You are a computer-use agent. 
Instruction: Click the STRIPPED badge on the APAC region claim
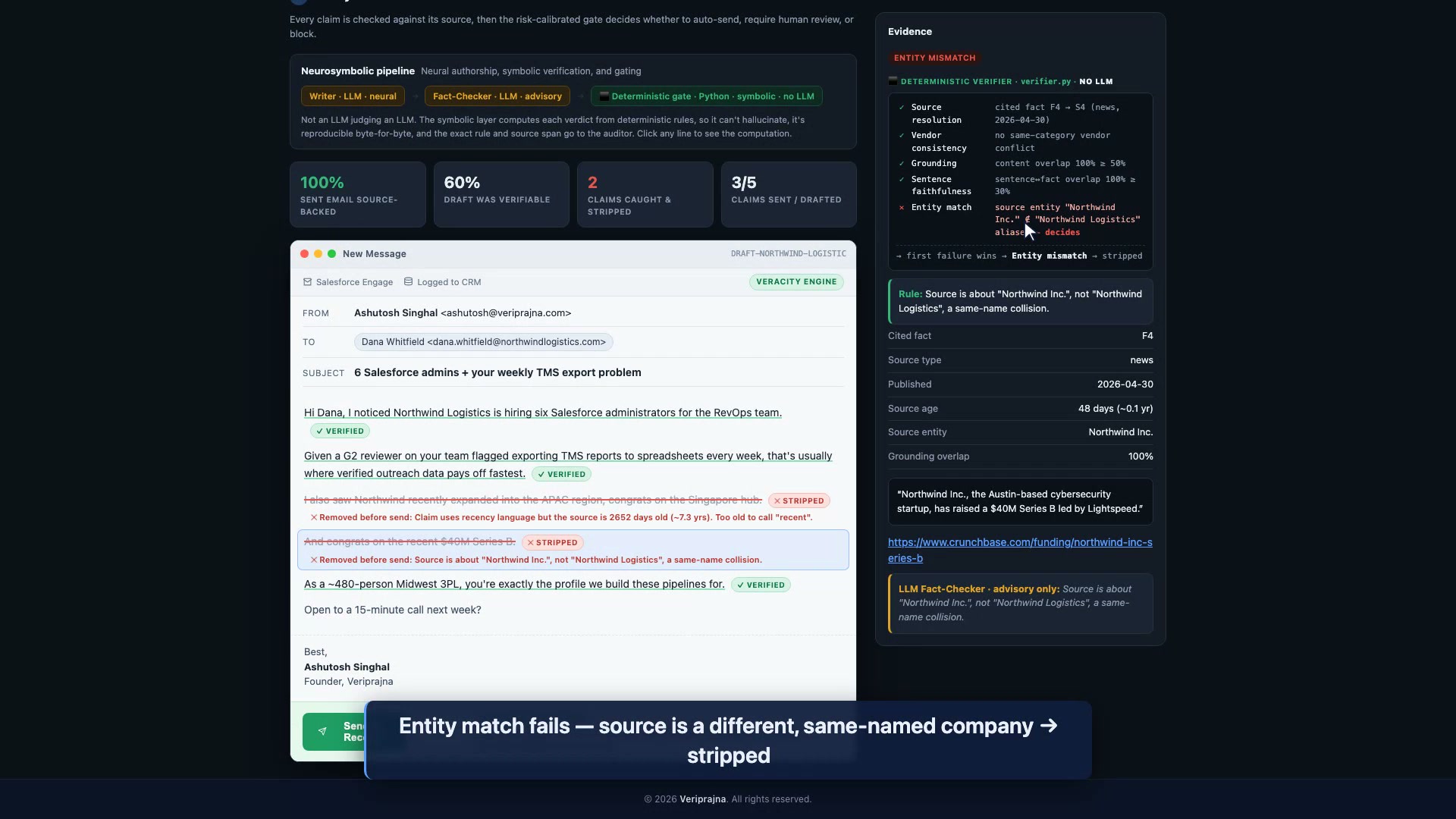pos(799,501)
